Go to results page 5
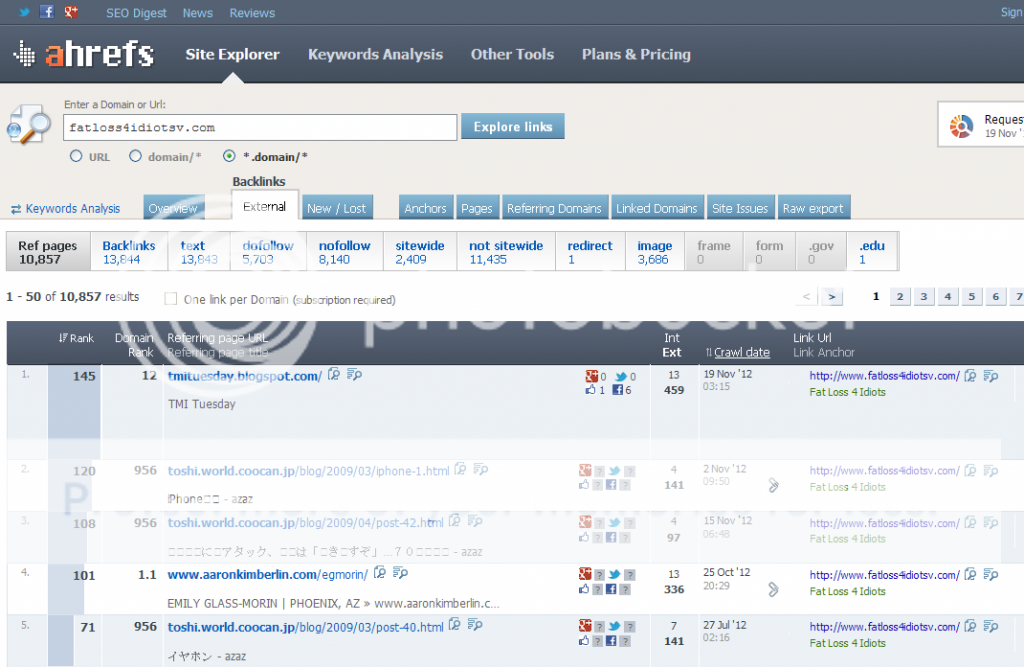 972,297
